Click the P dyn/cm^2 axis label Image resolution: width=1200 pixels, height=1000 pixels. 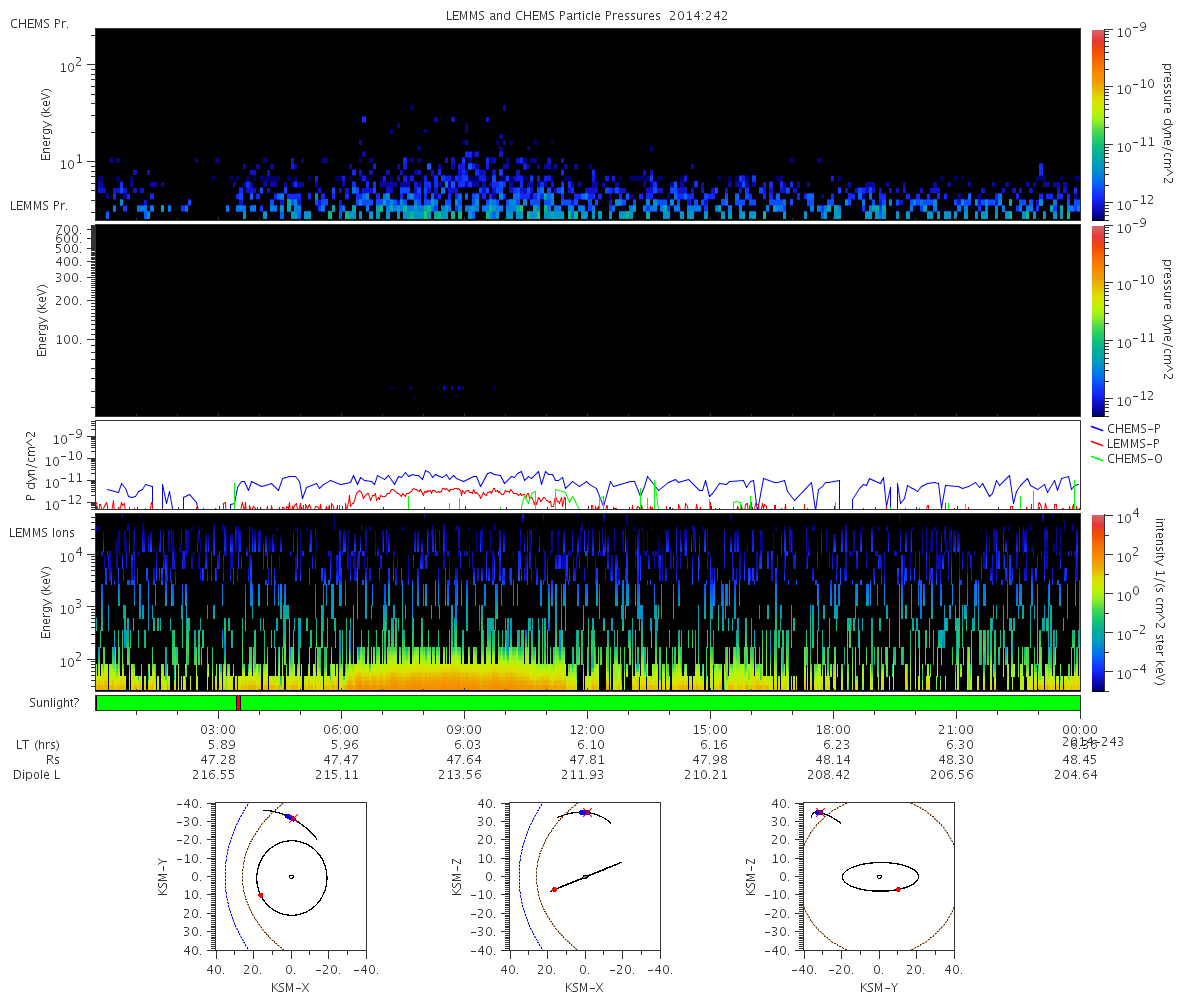[x=31, y=467]
